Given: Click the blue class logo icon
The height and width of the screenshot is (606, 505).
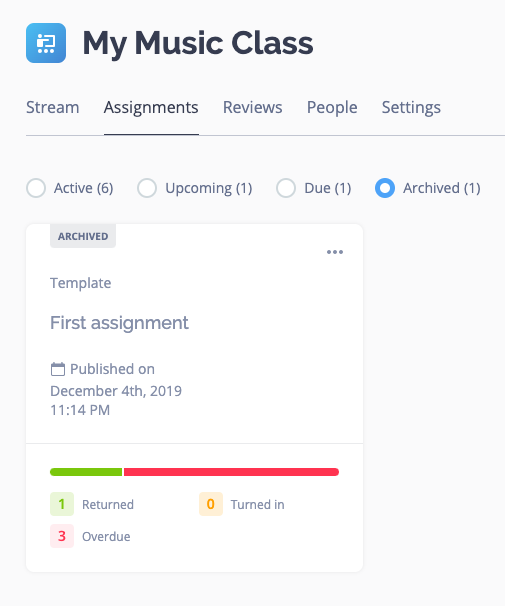Looking at the screenshot, I should (x=46, y=43).
